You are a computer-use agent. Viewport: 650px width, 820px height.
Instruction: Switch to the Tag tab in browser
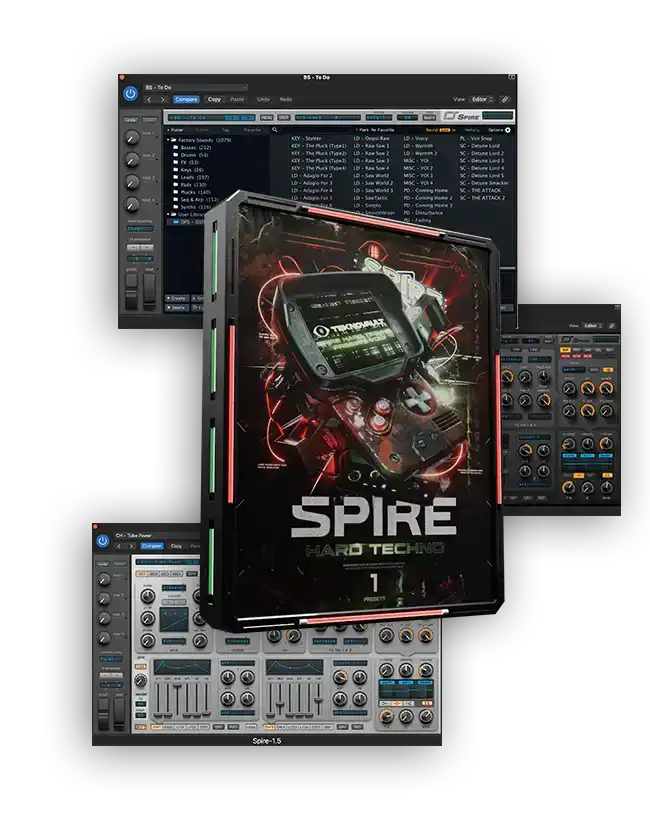[x=226, y=129]
